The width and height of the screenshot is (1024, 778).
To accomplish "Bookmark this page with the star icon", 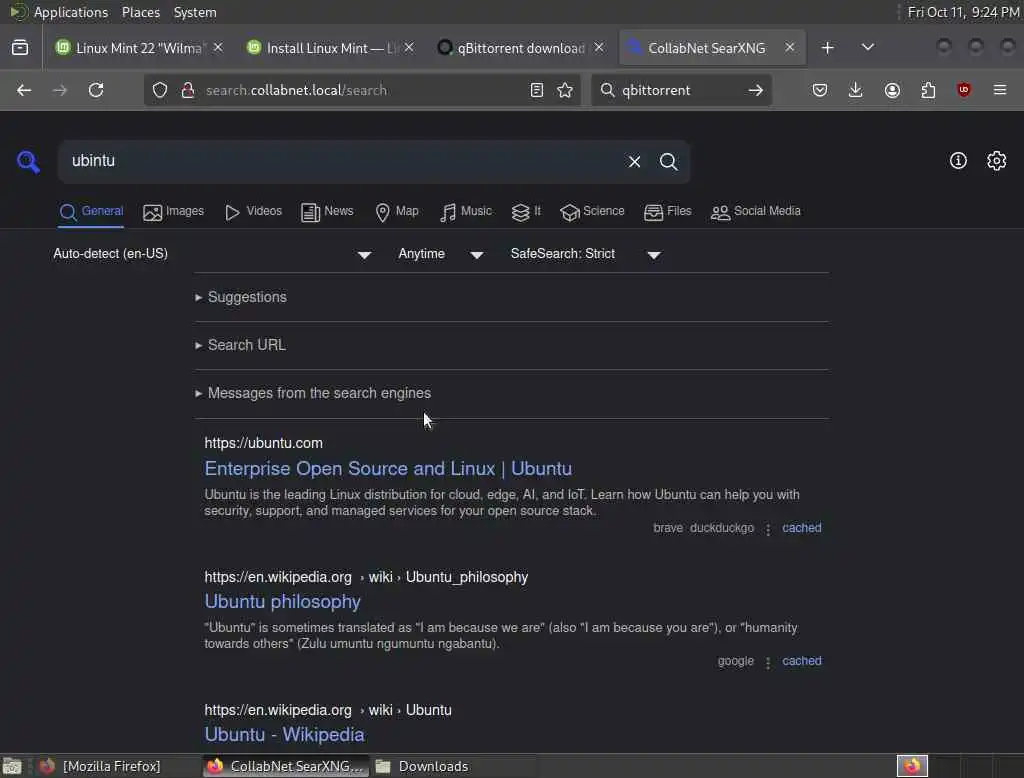I will pyautogui.click(x=565, y=90).
